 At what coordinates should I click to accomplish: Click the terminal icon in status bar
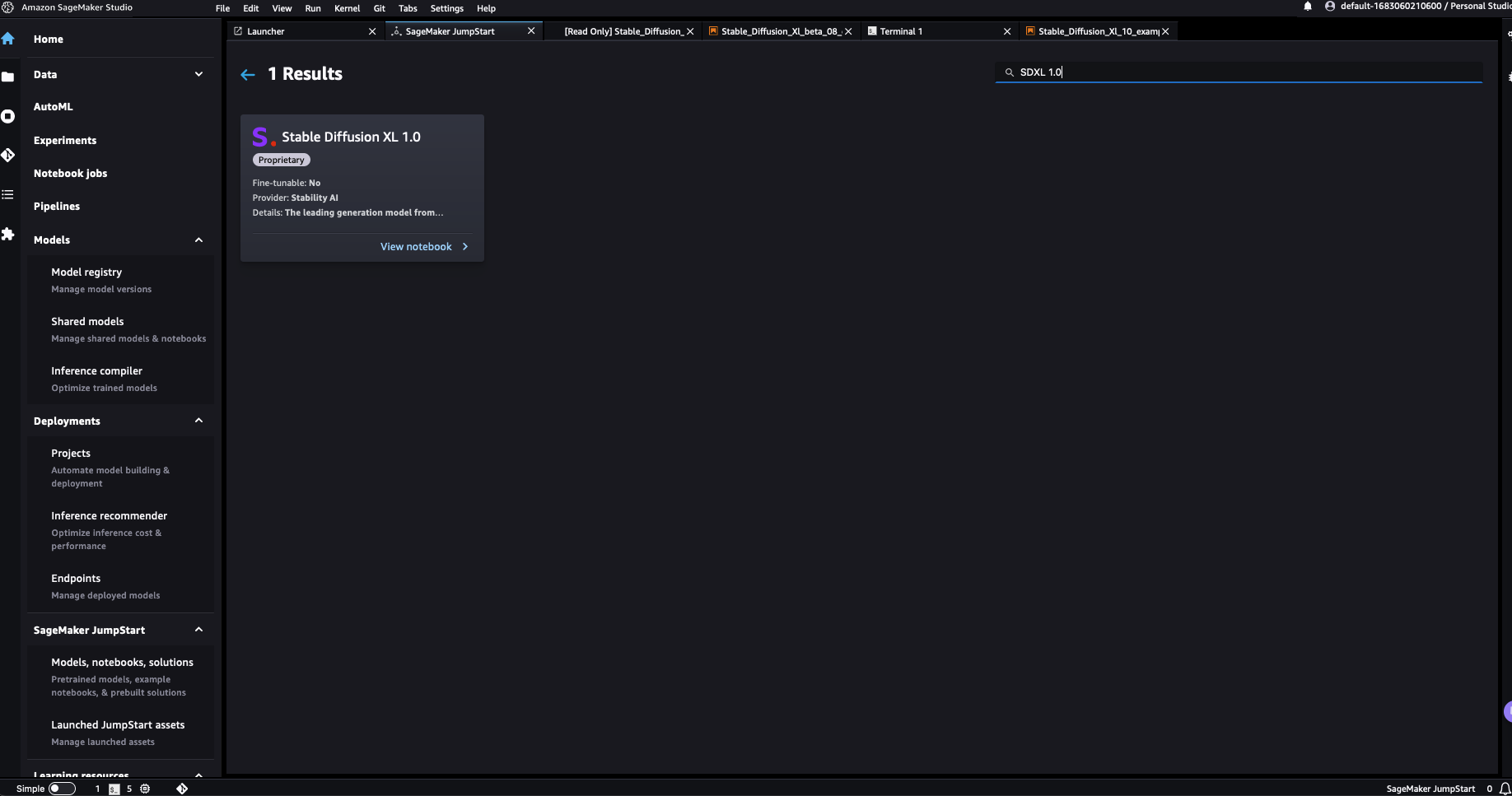click(x=114, y=789)
